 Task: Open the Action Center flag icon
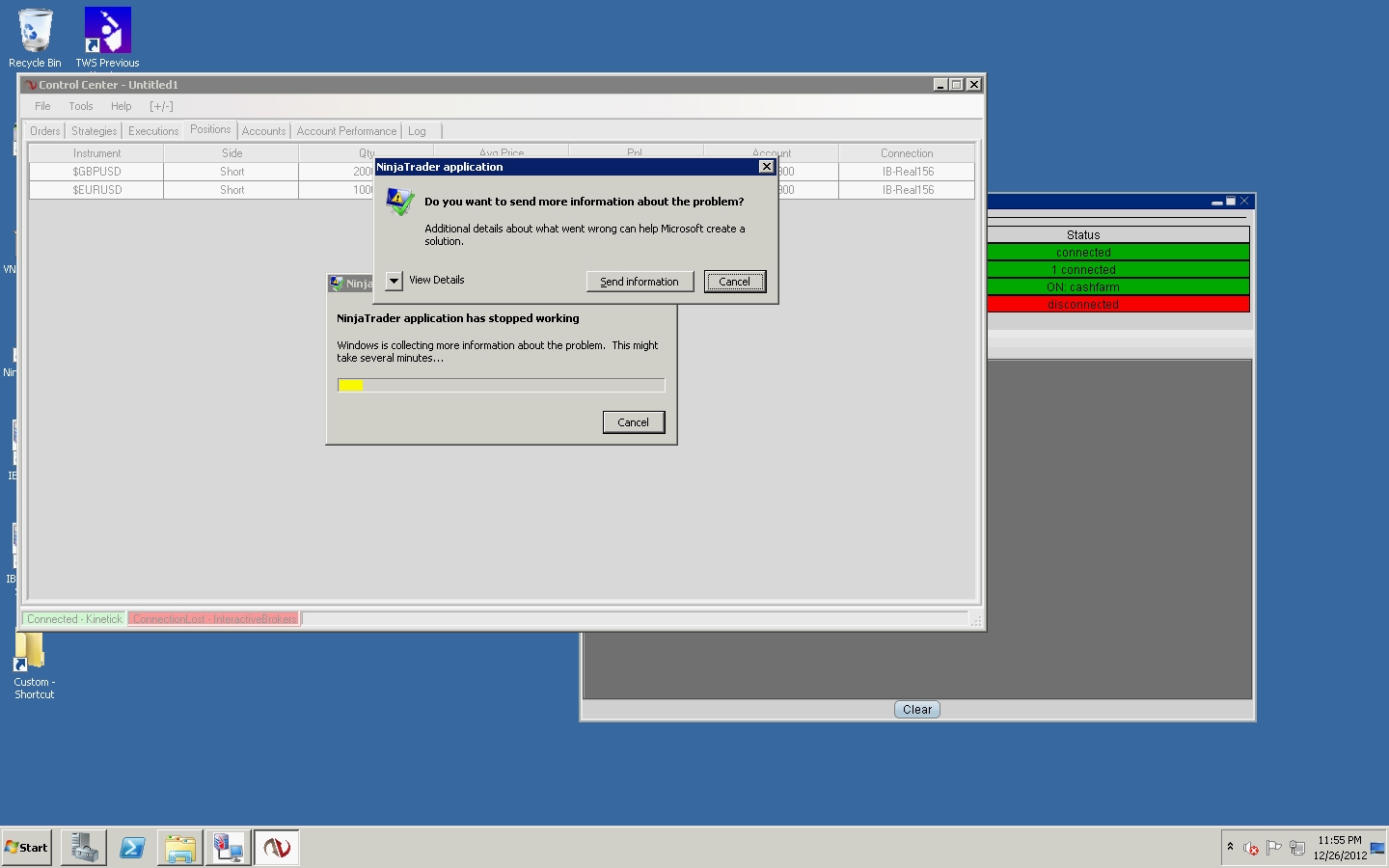point(1274,849)
